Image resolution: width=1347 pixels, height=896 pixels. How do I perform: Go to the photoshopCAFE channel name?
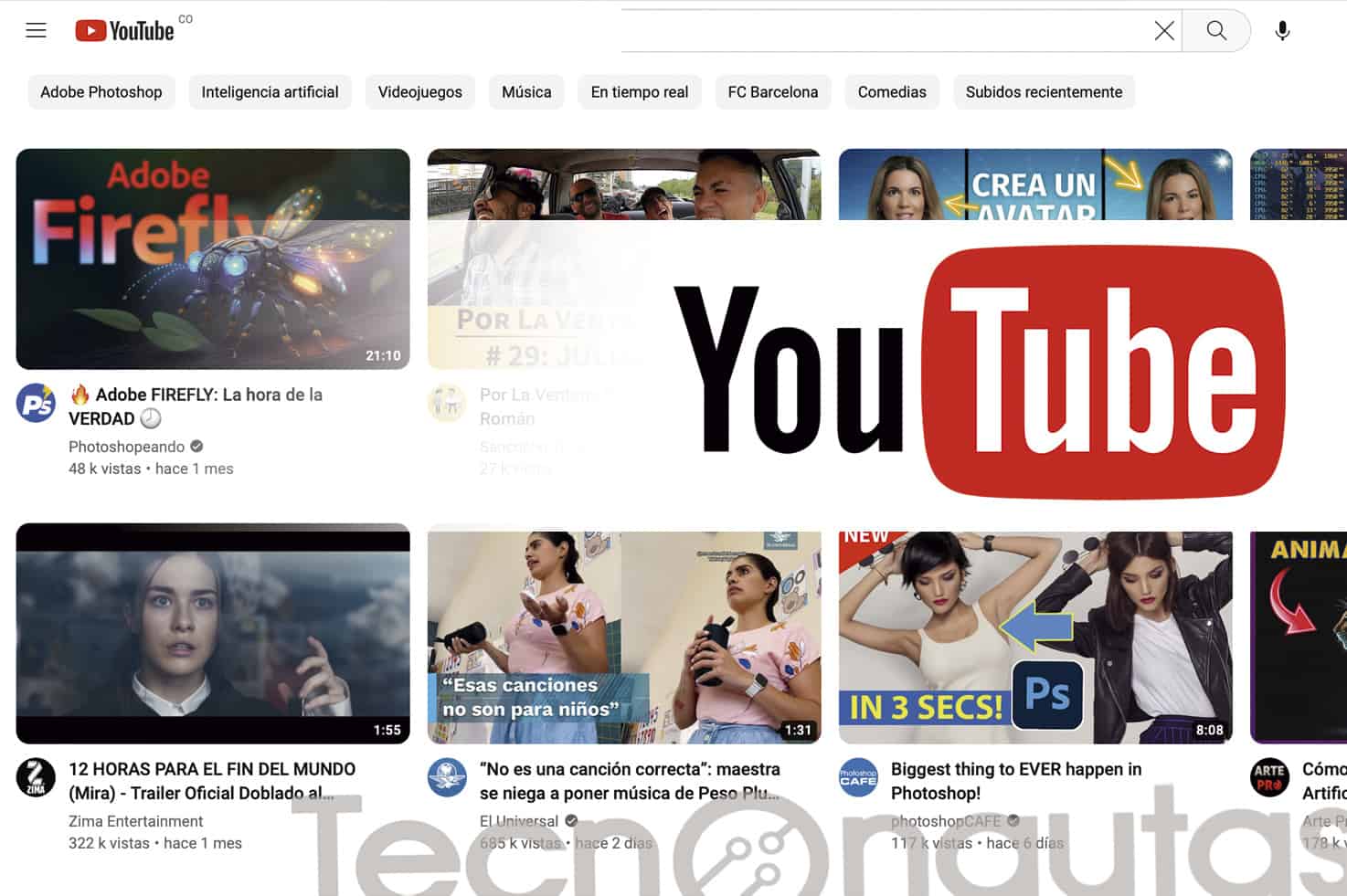(946, 821)
